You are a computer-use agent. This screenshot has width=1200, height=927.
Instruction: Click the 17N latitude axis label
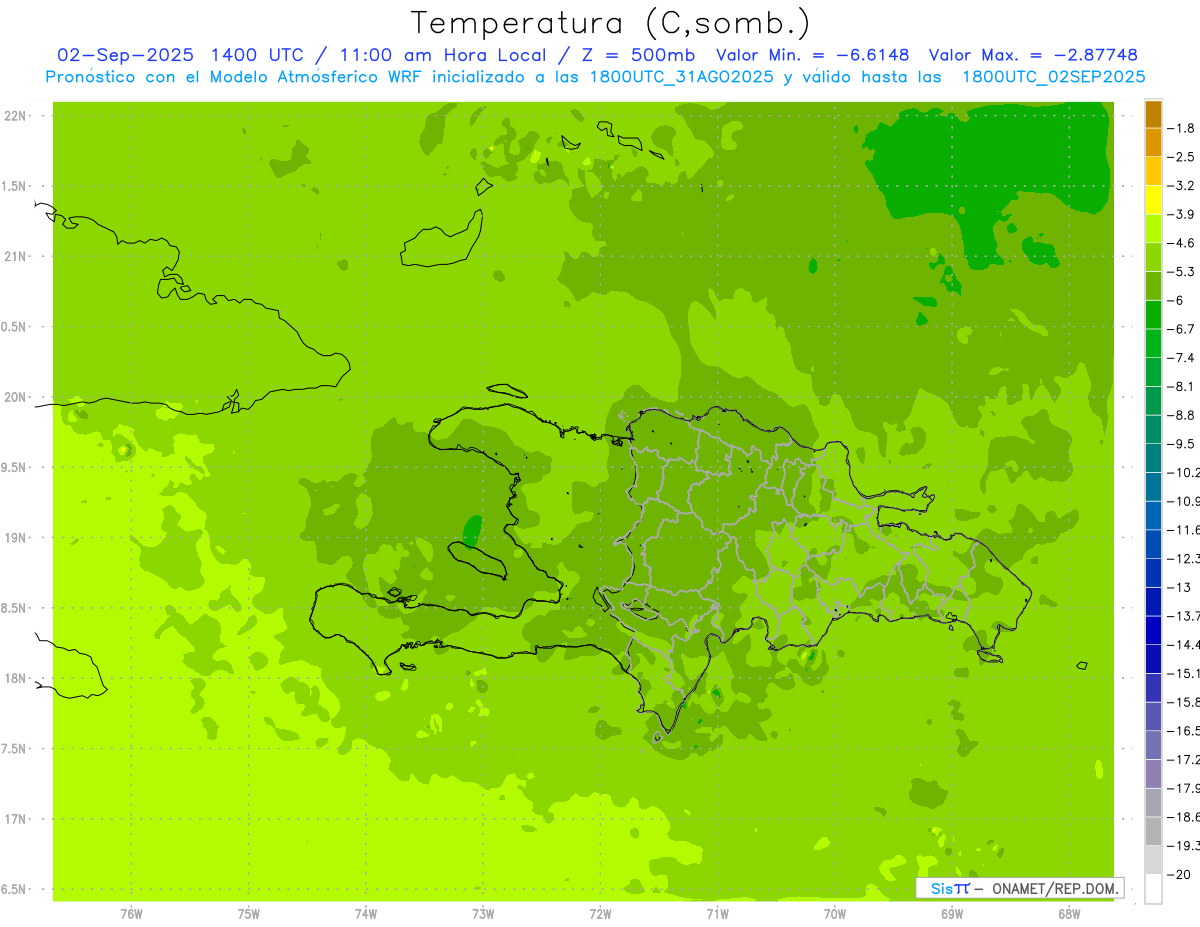(16, 818)
